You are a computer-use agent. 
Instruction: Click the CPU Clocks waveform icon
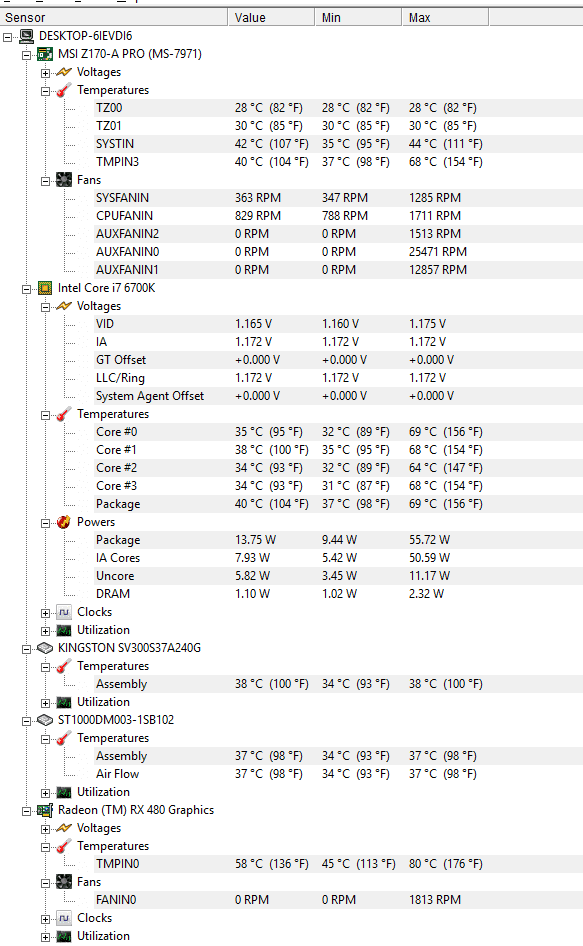64,612
